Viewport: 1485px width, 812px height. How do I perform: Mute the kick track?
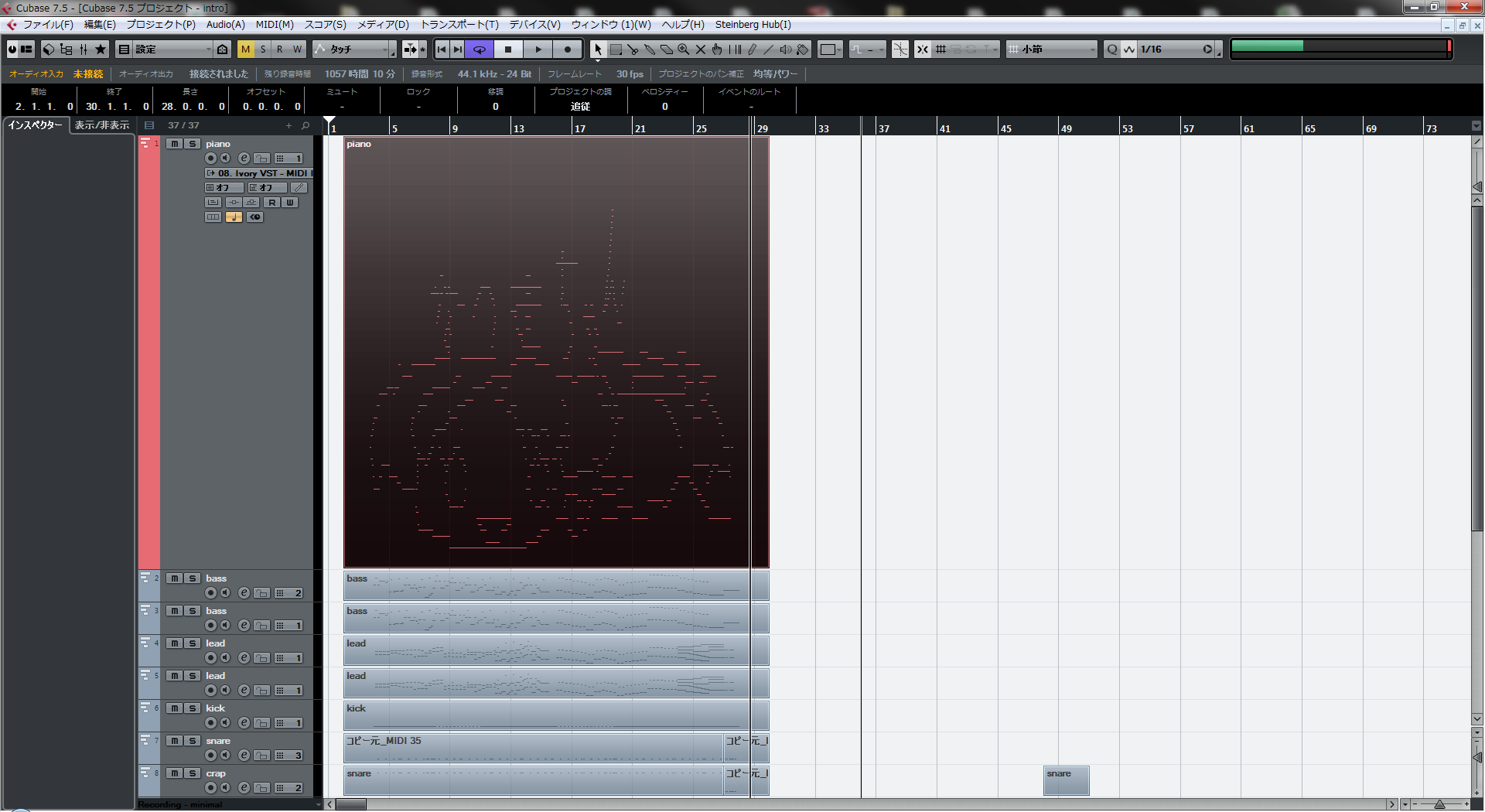[175, 708]
